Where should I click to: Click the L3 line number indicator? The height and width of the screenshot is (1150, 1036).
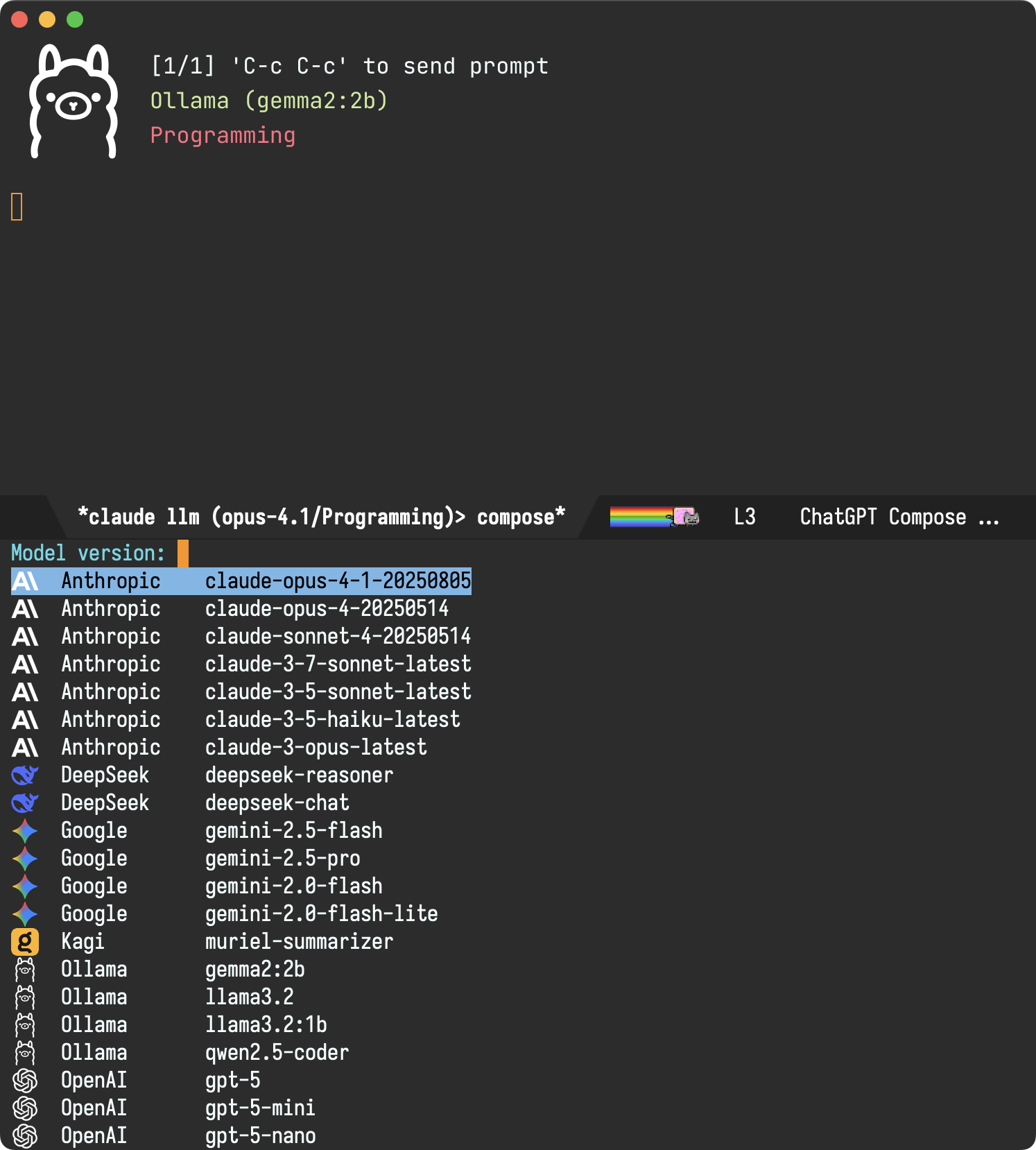745,517
